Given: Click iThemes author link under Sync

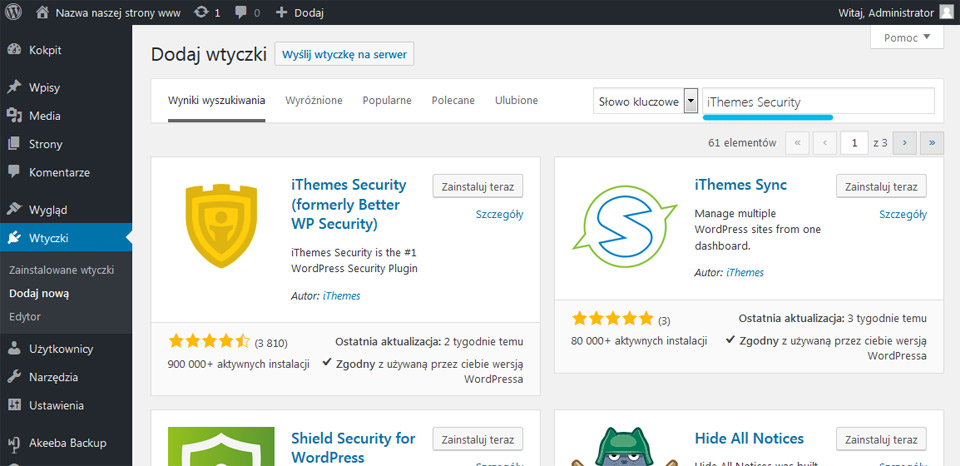Looking at the screenshot, I should click(745, 272).
